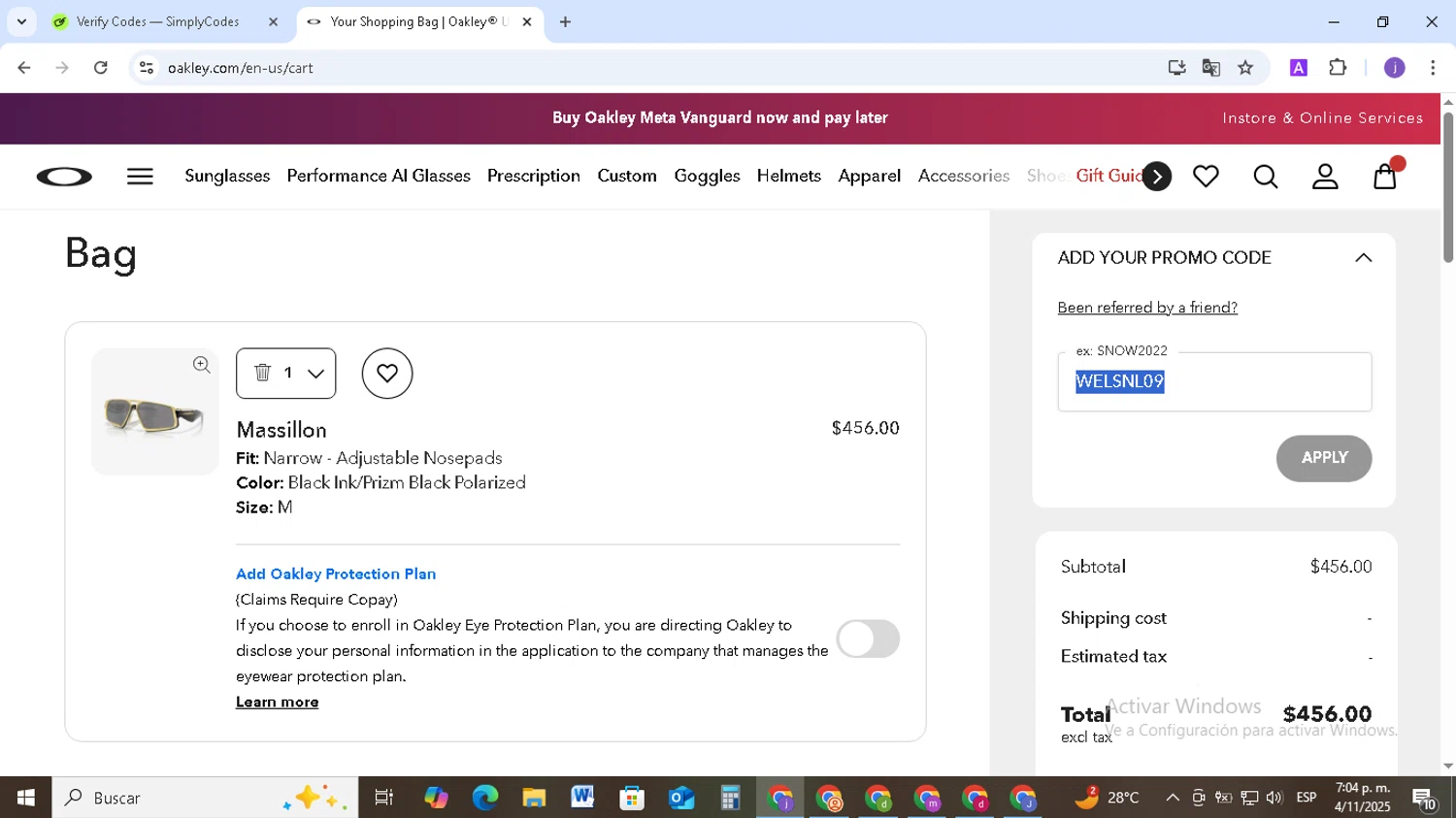
Task: Open the shopping bag icon
Action: pos(1385,176)
